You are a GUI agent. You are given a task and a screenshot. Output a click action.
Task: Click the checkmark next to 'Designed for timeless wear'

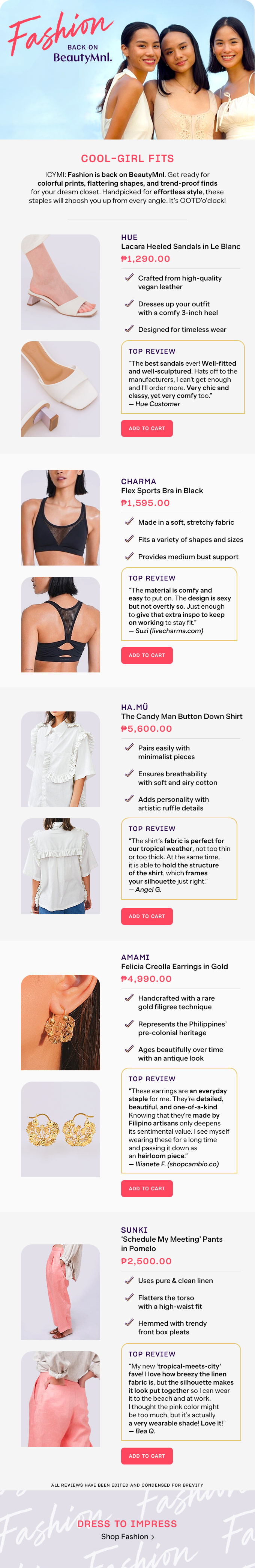click(129, 329)
